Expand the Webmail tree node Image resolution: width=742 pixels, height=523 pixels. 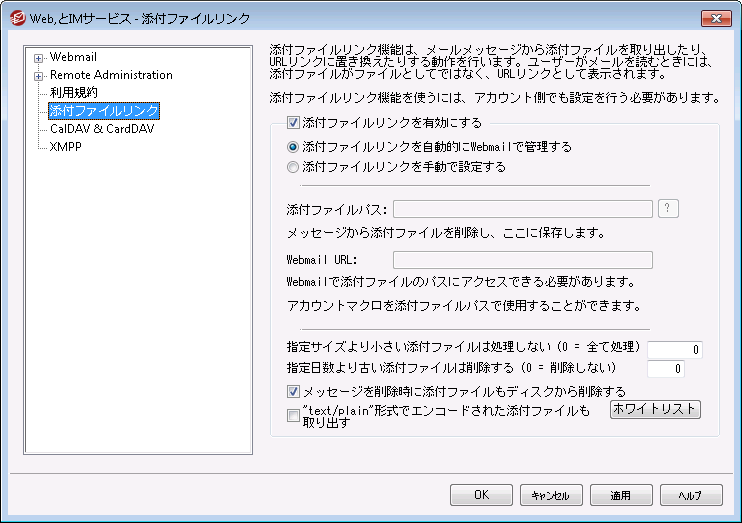[x=39, y=57]
